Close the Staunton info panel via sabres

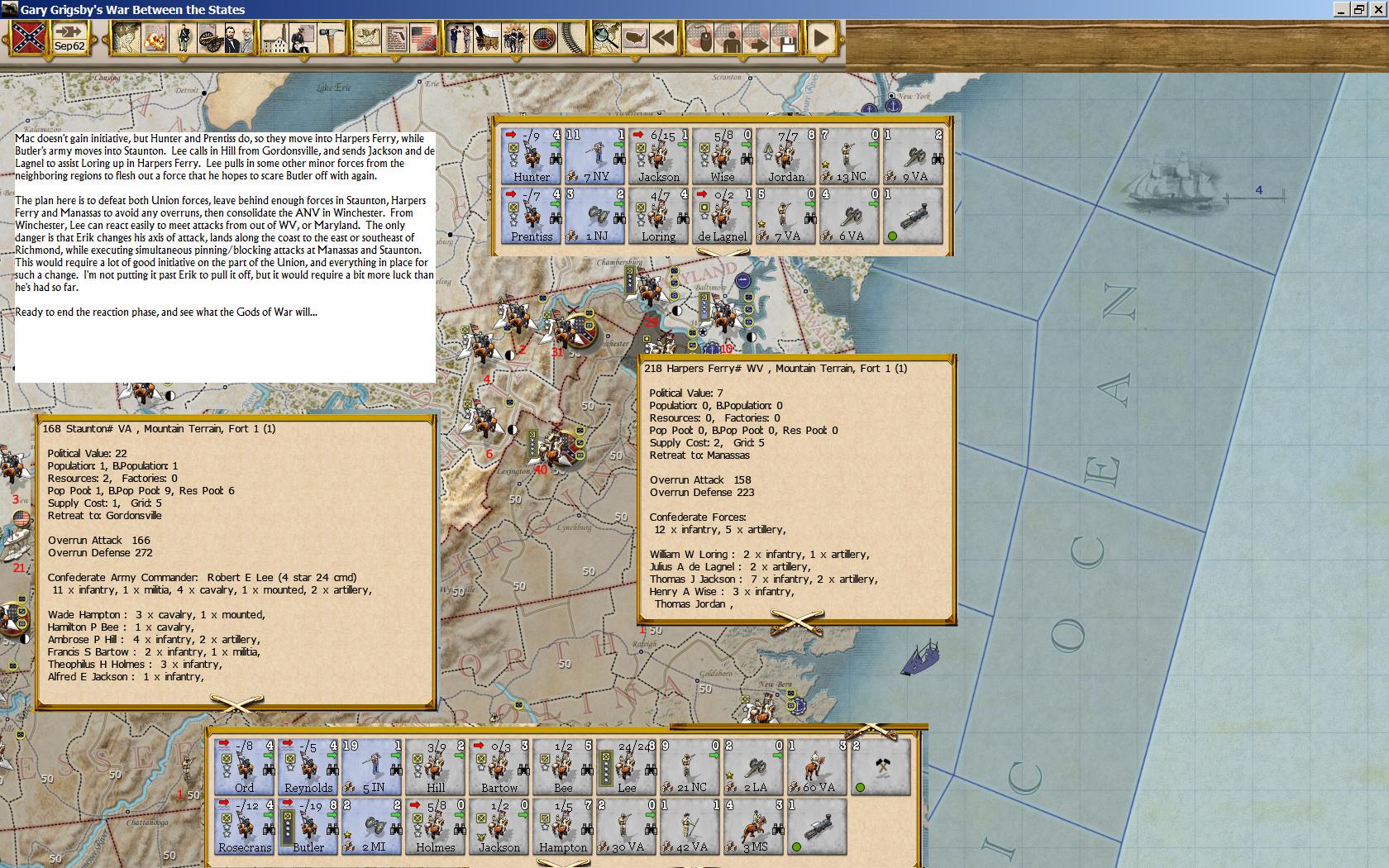tap(237, 703)
